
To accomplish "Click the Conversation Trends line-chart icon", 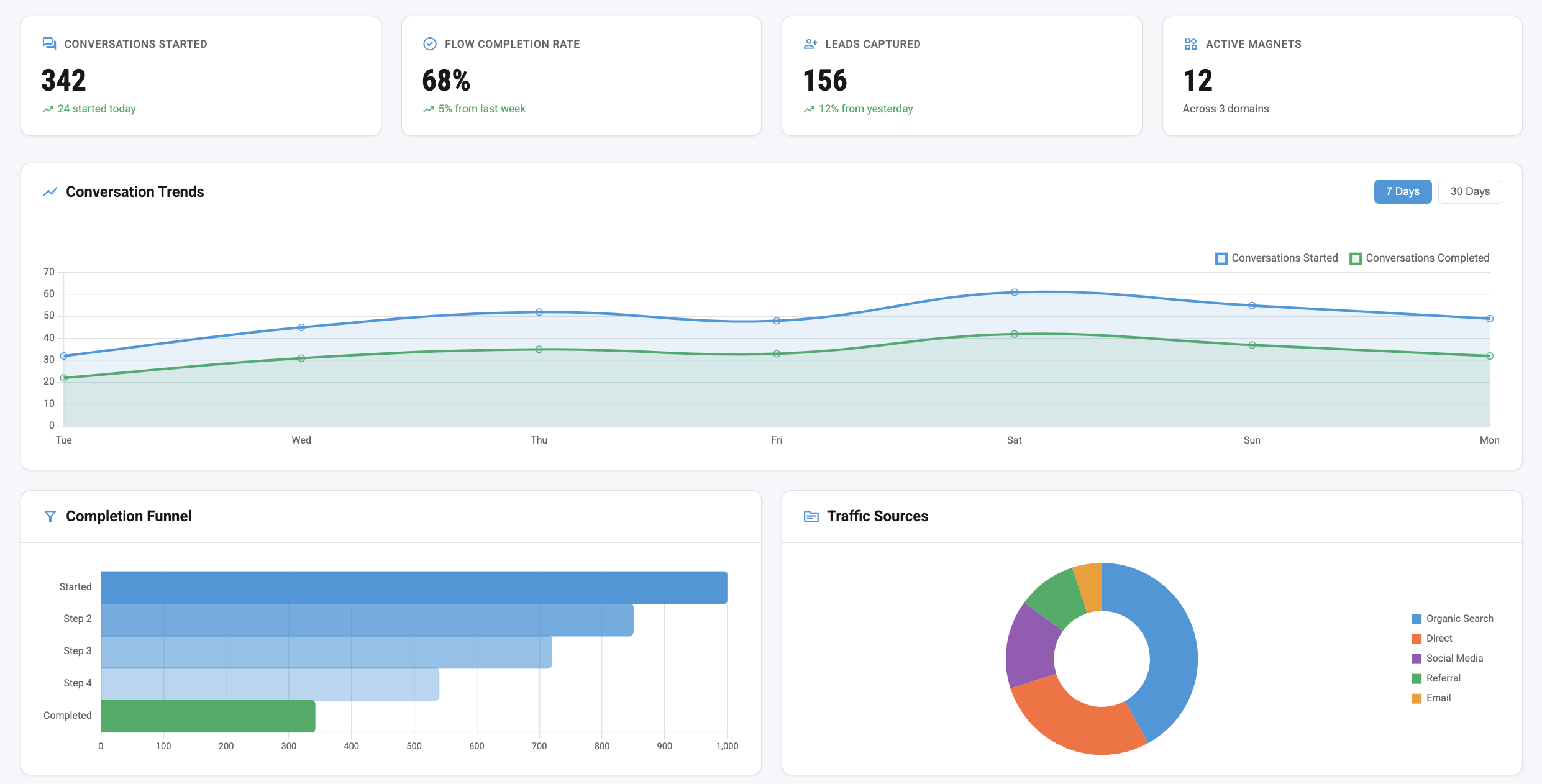I will pyautogui.click(x=50, y=191).
